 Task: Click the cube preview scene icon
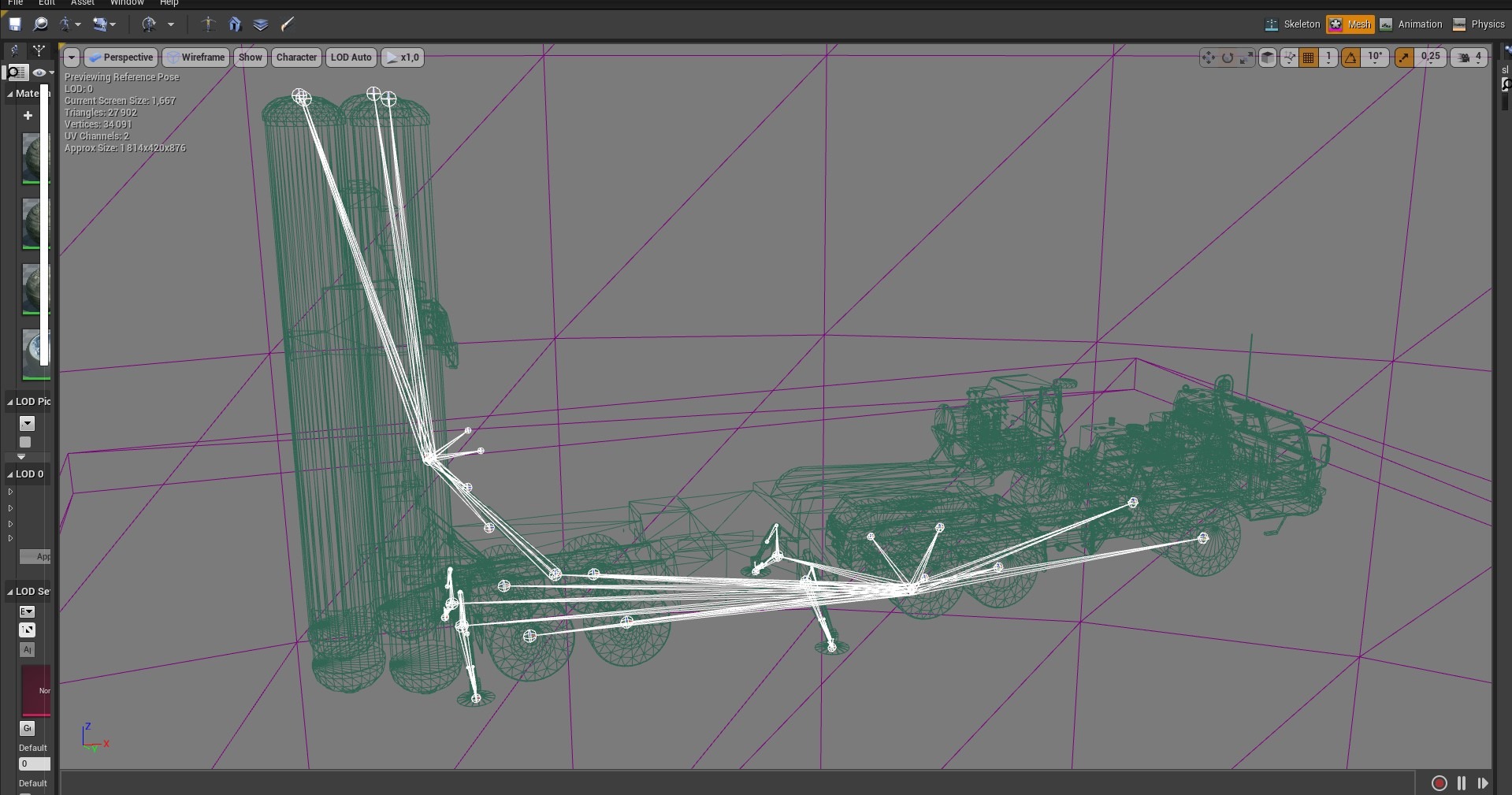click(1268, 58)
